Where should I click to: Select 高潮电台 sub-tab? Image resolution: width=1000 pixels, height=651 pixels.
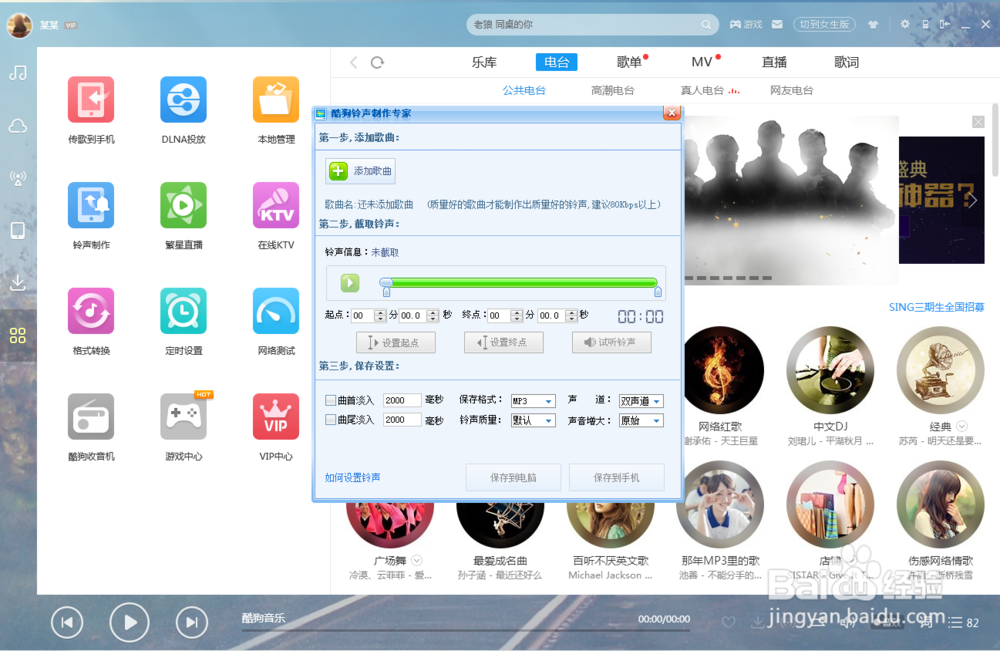tap(612, 91)
